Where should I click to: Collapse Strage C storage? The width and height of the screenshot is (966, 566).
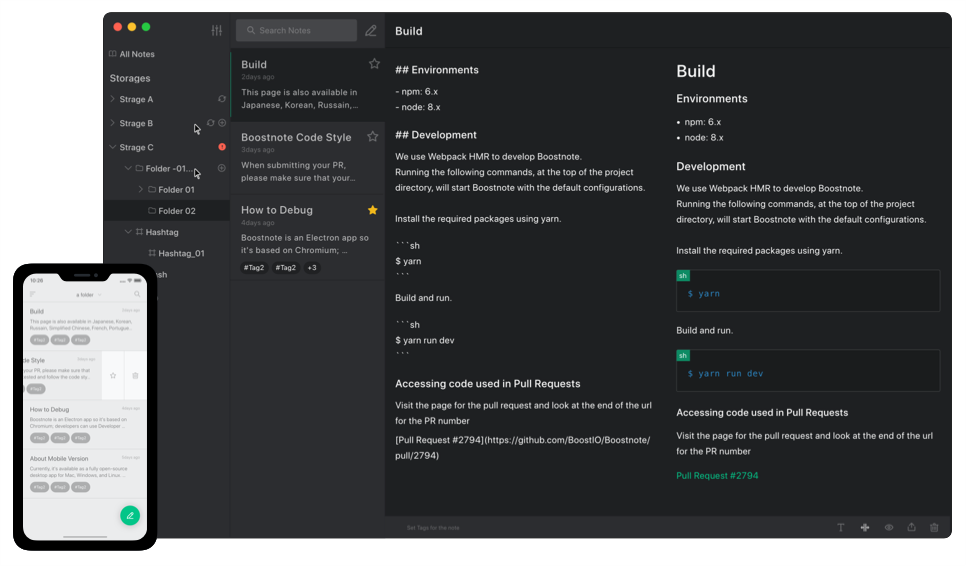click(x=112, y=147)
